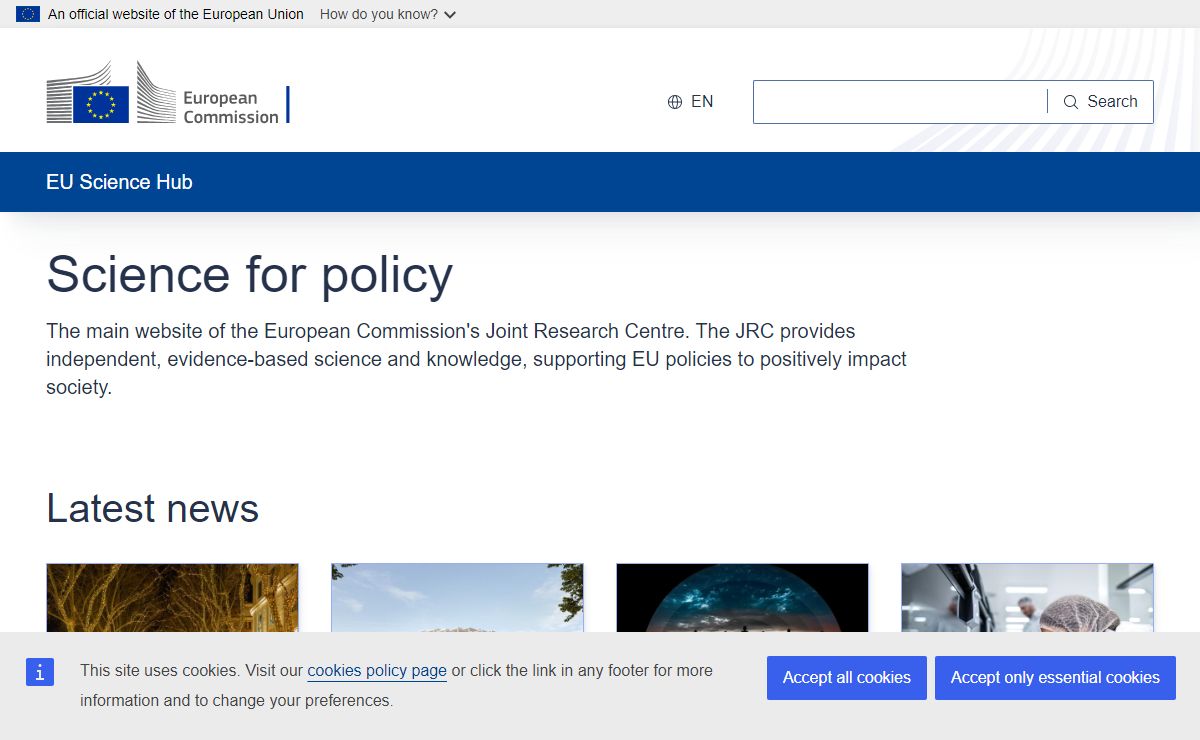Accept only essential cookies
Image resolution: width=1200 pixels, height=740 pixels.
(x=1055, y=678)
